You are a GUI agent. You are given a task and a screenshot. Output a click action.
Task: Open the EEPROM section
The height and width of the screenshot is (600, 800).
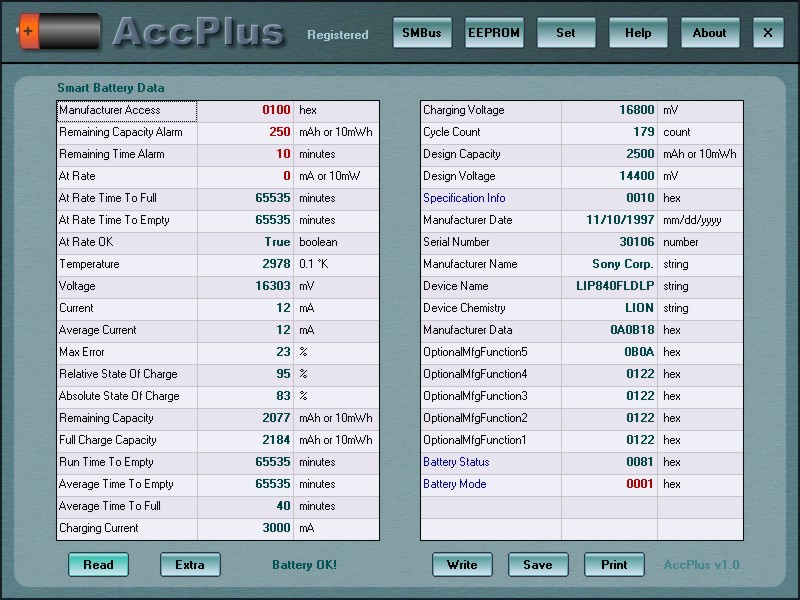494,33
